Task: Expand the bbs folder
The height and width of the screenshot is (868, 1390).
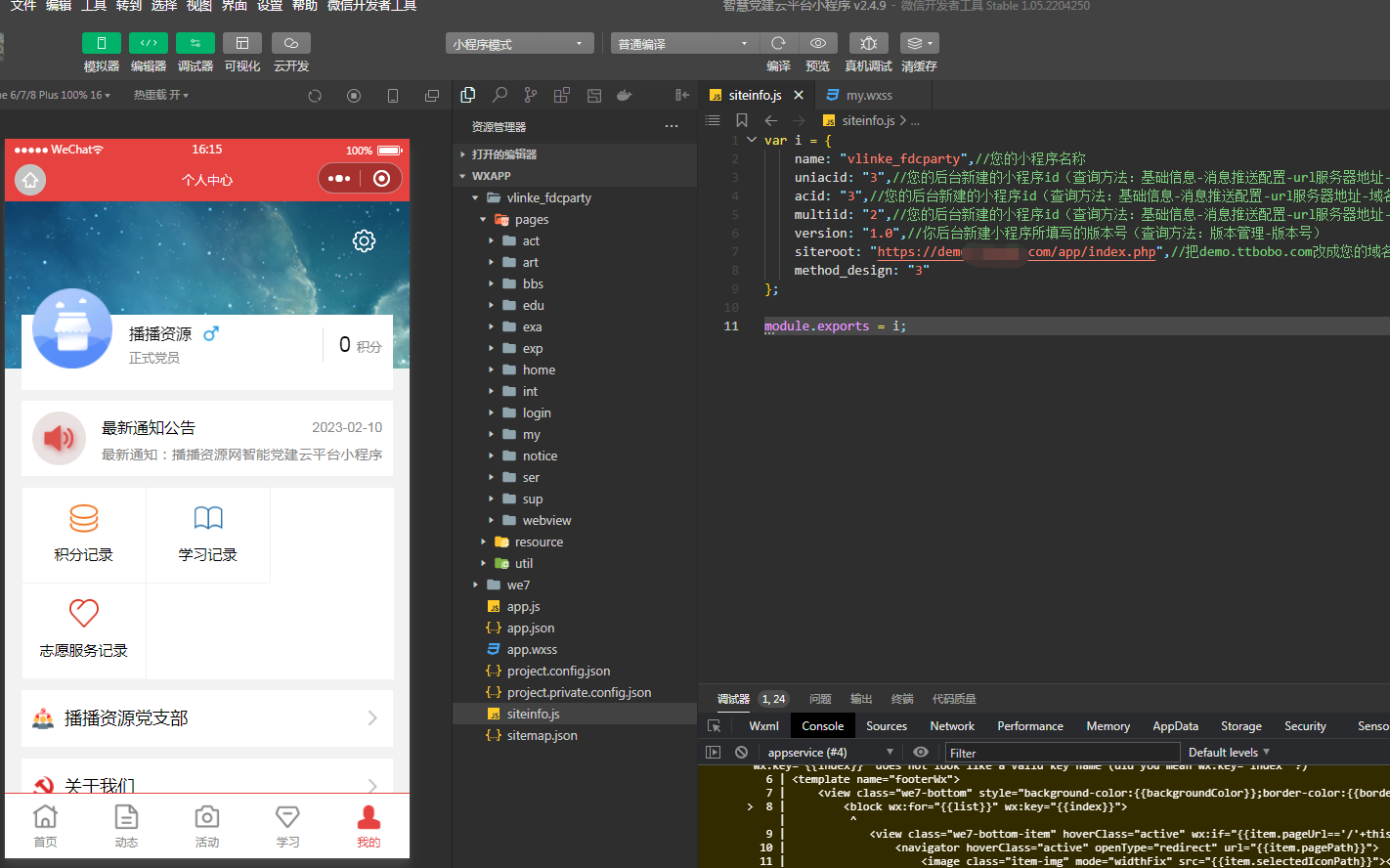Action: [575, 283]
